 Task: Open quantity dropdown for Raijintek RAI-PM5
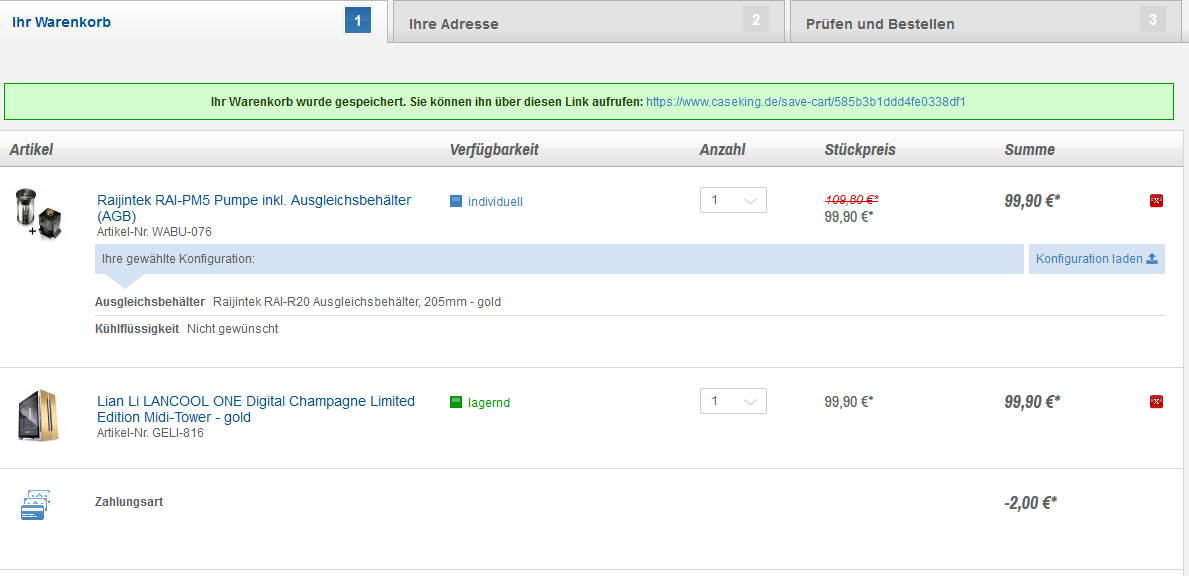click(x=733, y=200)
